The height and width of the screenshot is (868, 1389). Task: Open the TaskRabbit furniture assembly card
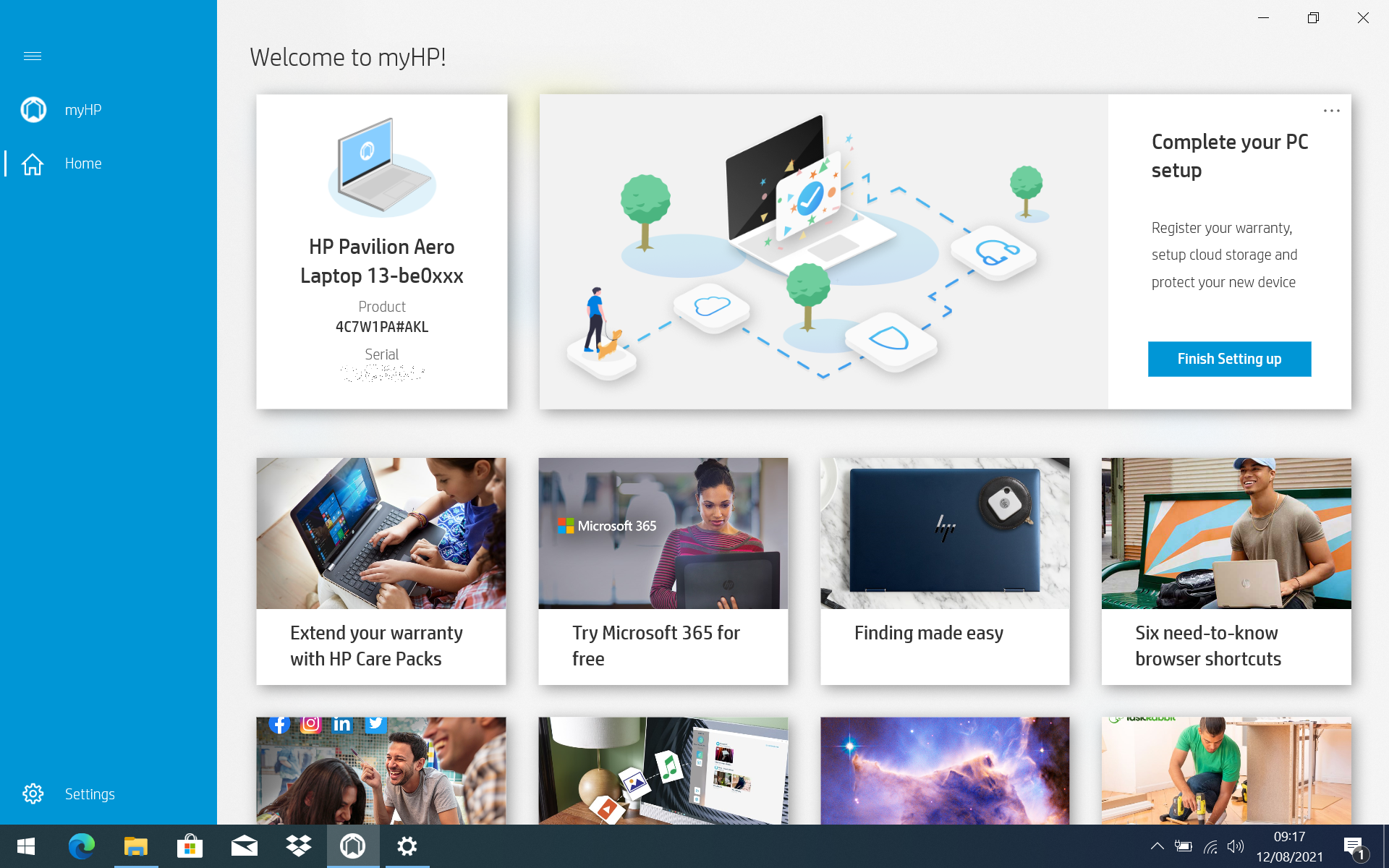(x=1226, y=770)
